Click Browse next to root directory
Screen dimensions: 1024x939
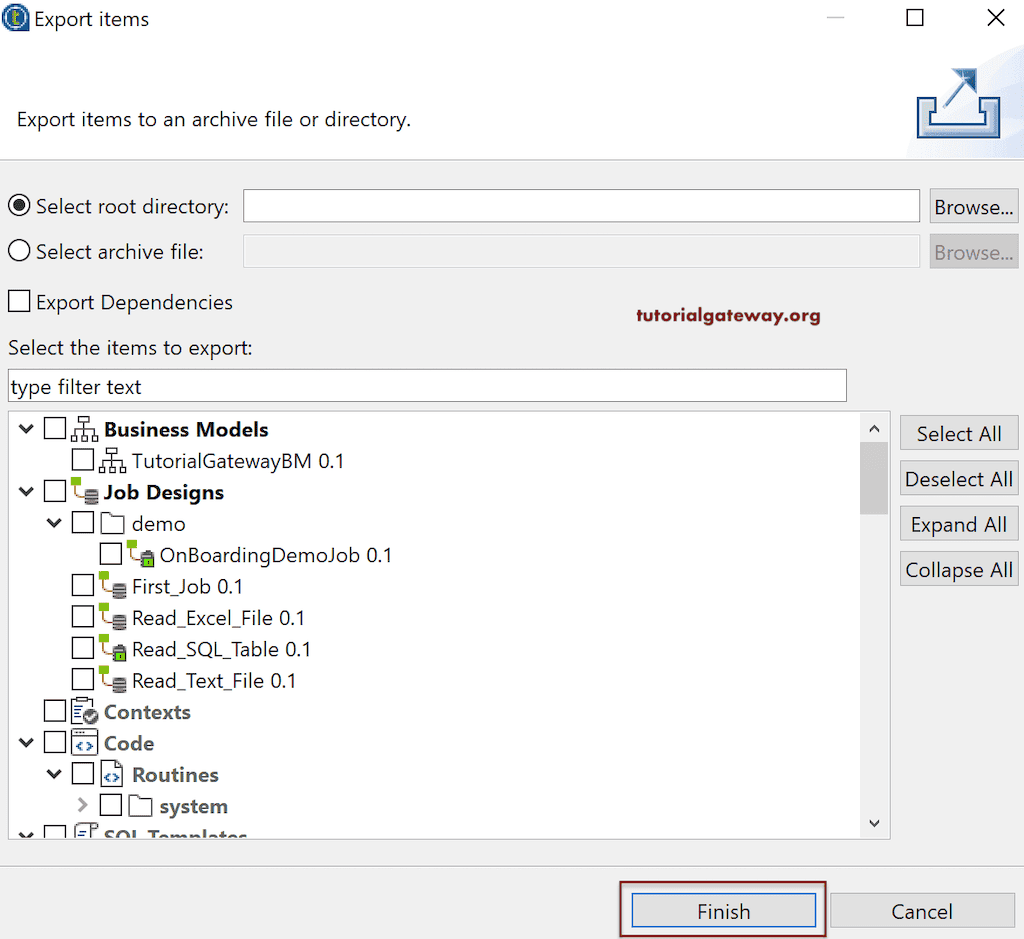pyautogui.click(x=973, y=206)
